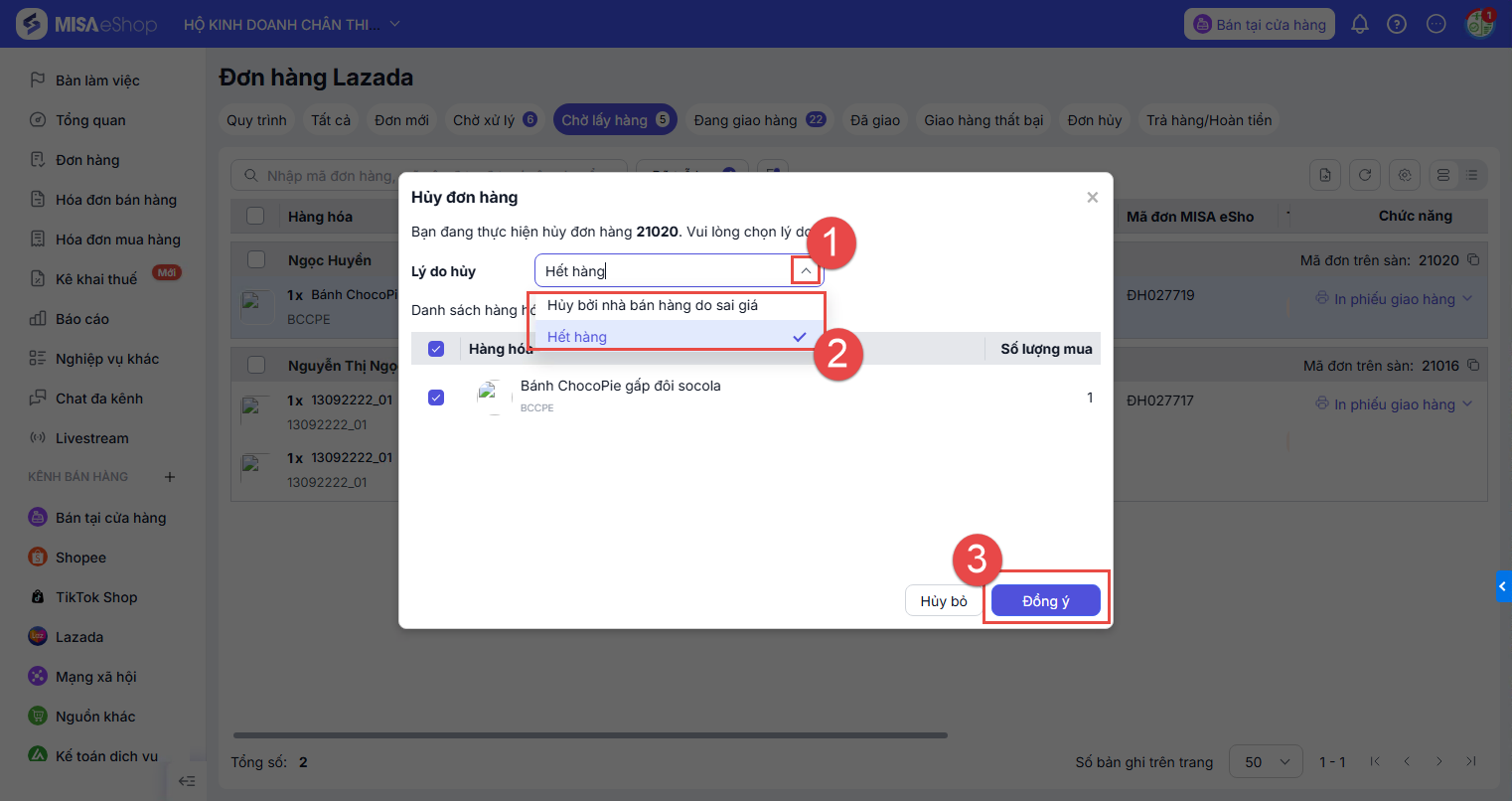
Task: Choose the "Hết hàng" option
Action: tap(577, 337)
